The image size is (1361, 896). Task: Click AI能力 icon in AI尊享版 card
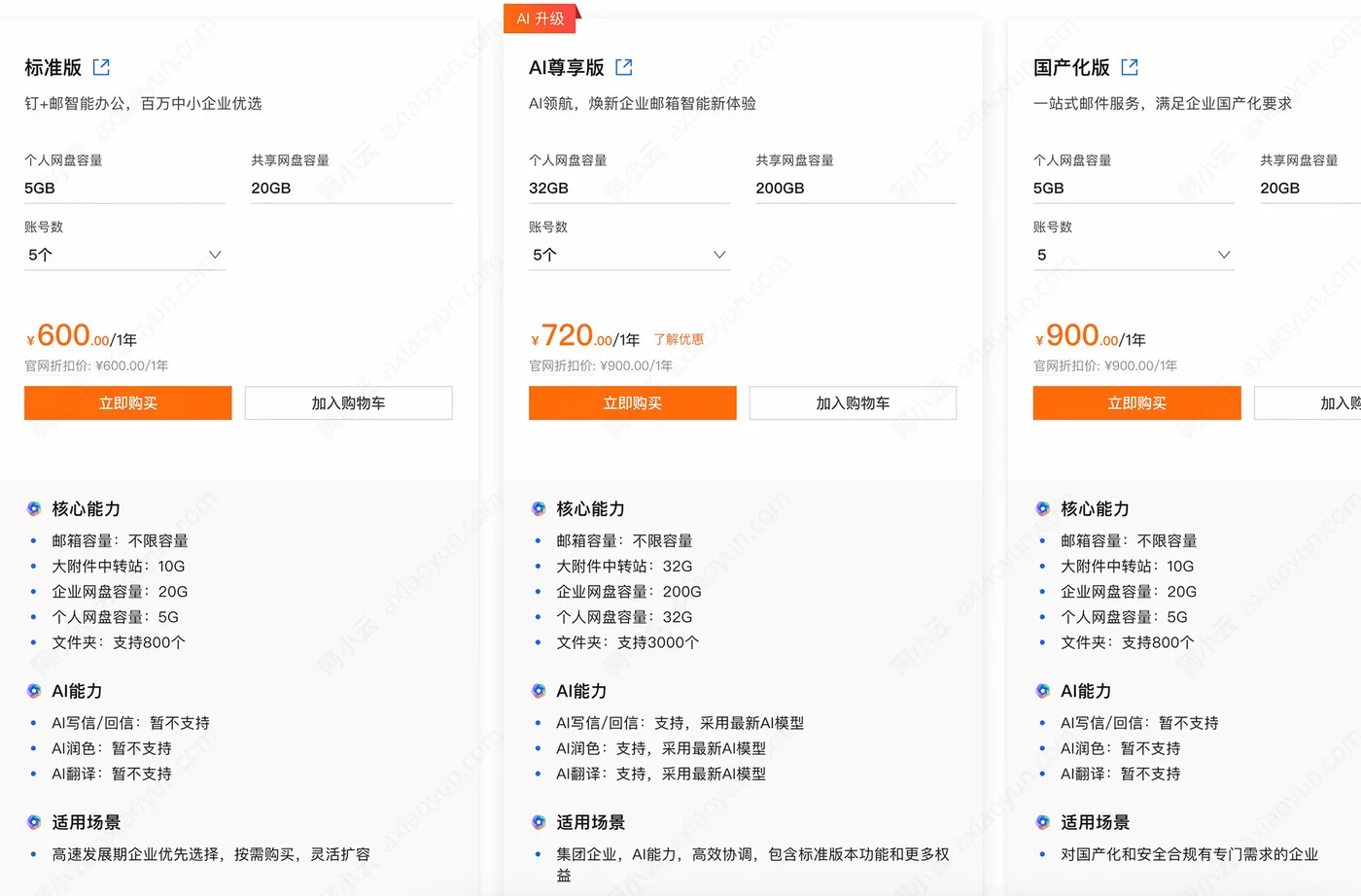539,691
